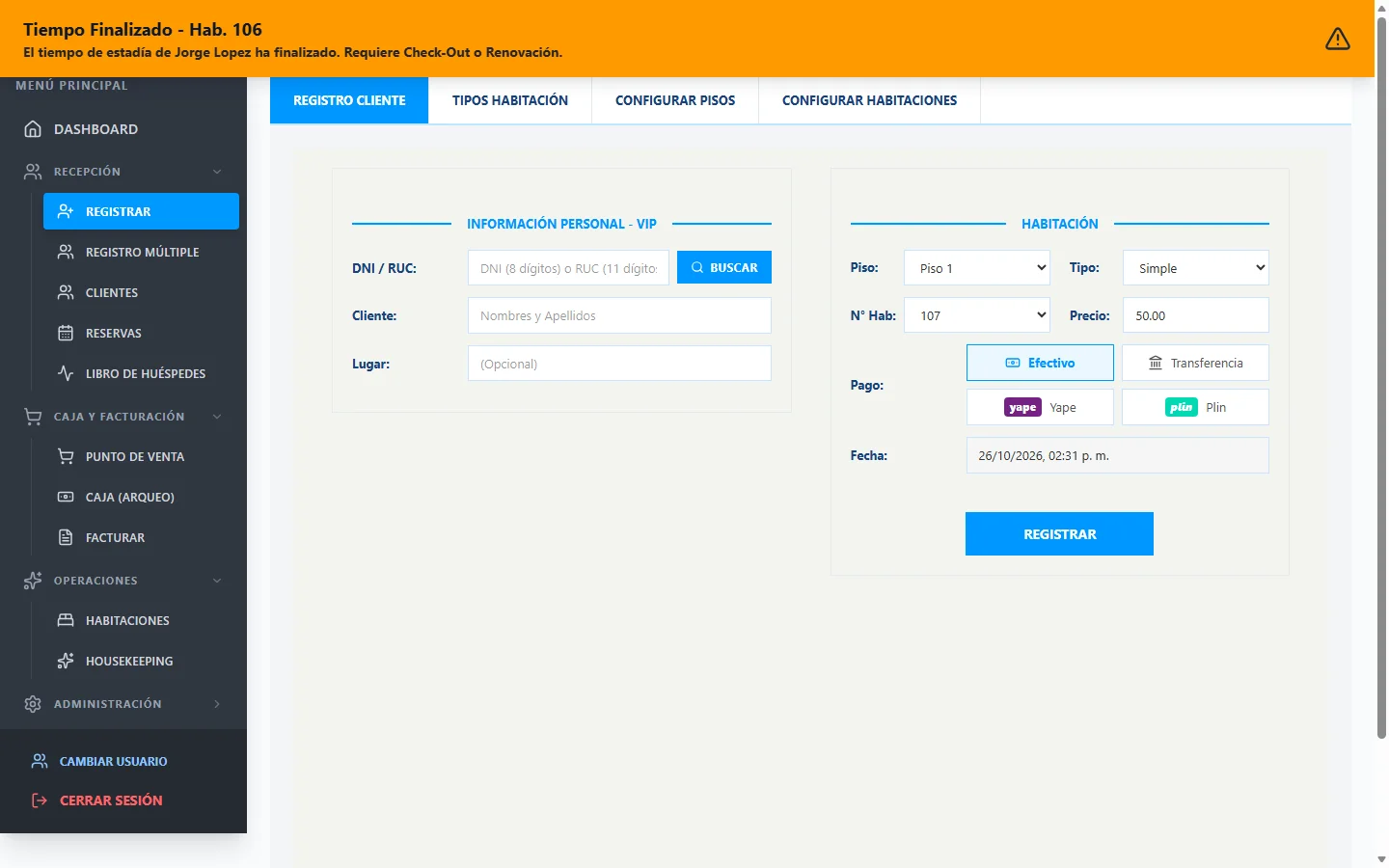Click the Caja y Facturación cart icon

[x=33, y=417]
